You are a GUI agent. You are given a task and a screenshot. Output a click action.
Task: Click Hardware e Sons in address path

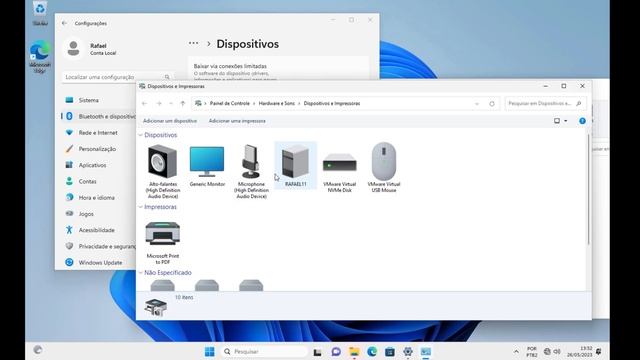click(x=276, y=104)
